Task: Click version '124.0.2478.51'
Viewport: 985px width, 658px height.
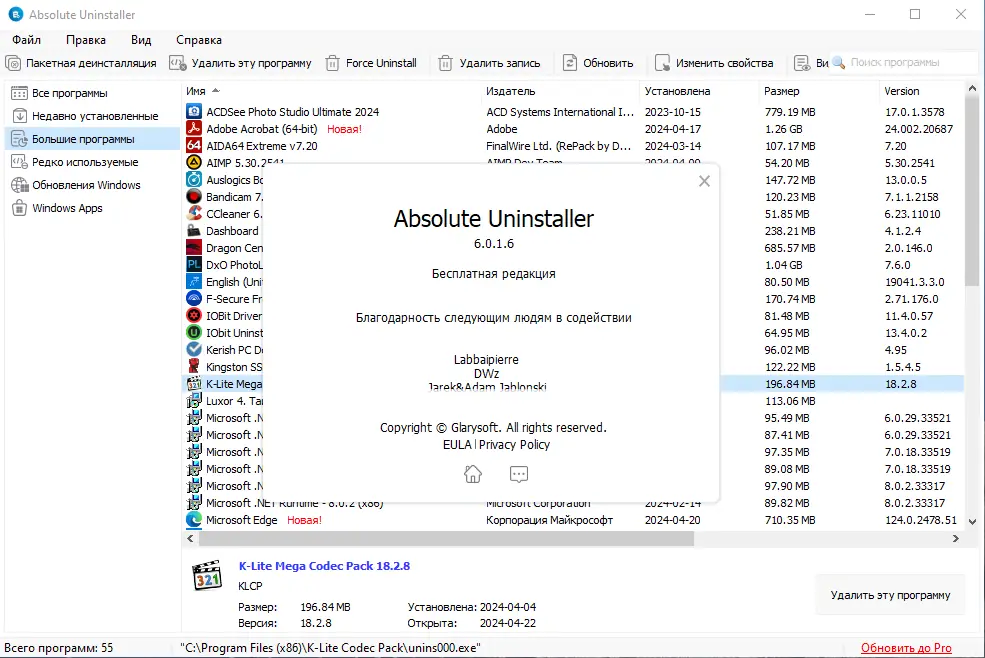Action: 920,520
